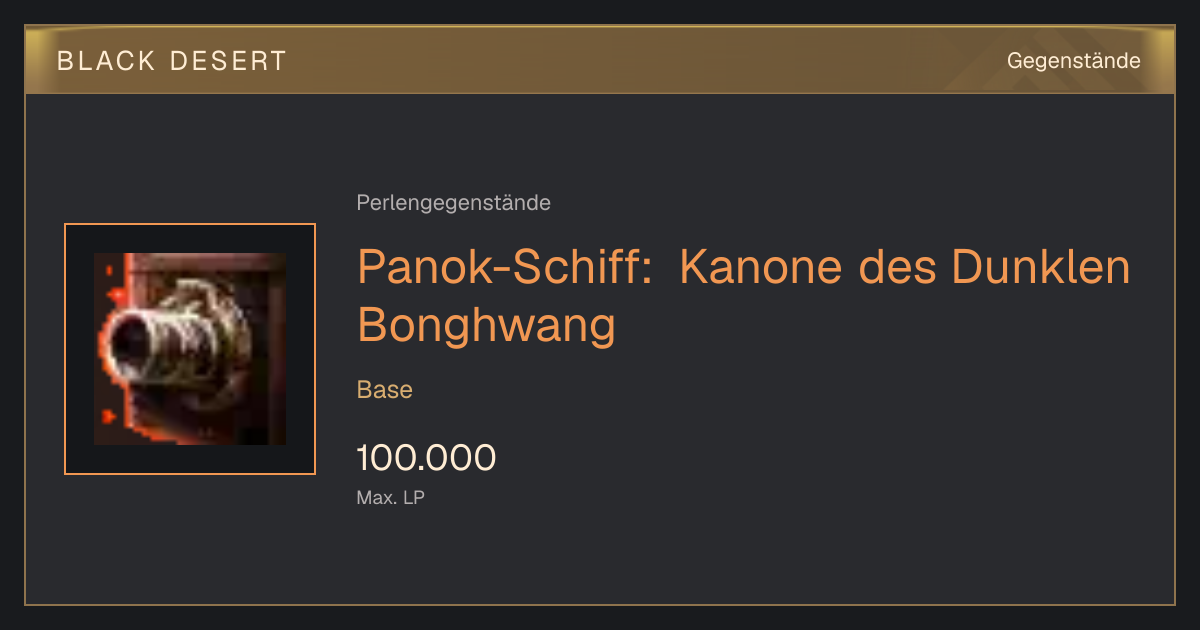Click the word Dunklen in title
Viewport: 1200px width, 630px height.
tap(1041, 268)
